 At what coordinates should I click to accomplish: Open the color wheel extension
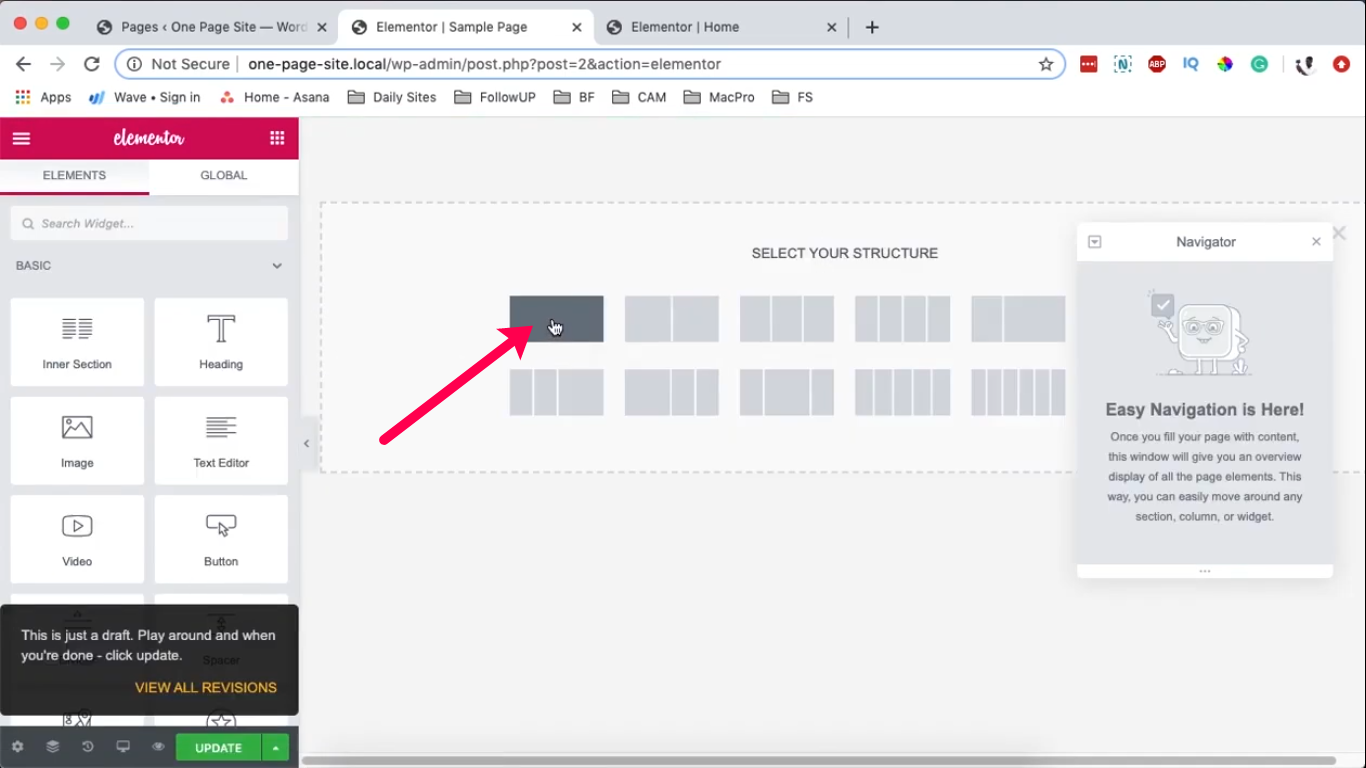(x=1225, y=64)
